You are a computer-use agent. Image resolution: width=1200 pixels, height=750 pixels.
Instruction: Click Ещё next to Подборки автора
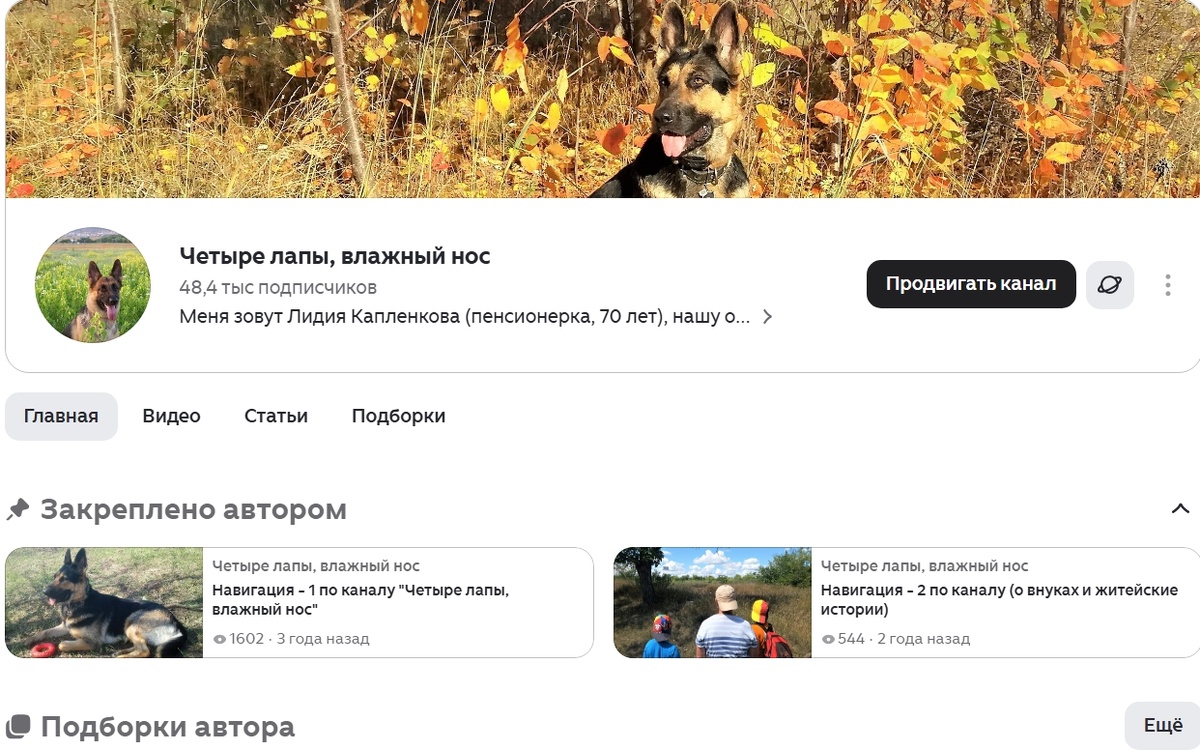click(x=1165, y=726)
